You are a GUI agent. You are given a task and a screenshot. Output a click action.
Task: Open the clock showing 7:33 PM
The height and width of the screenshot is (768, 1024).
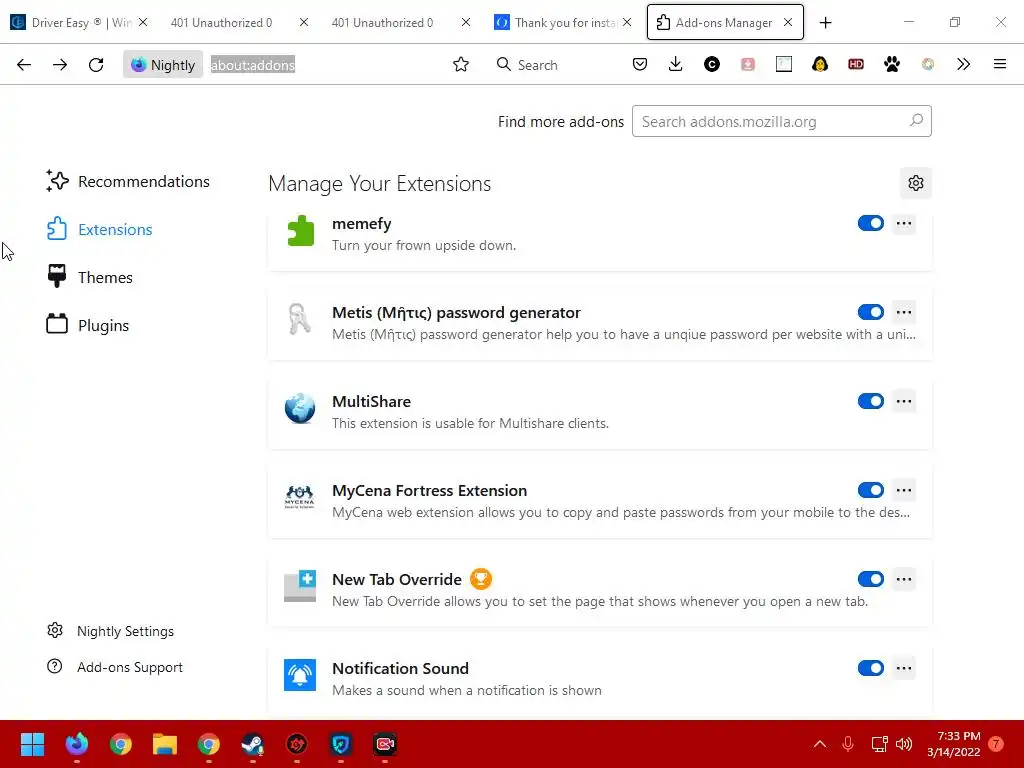(x=954, y=744)
